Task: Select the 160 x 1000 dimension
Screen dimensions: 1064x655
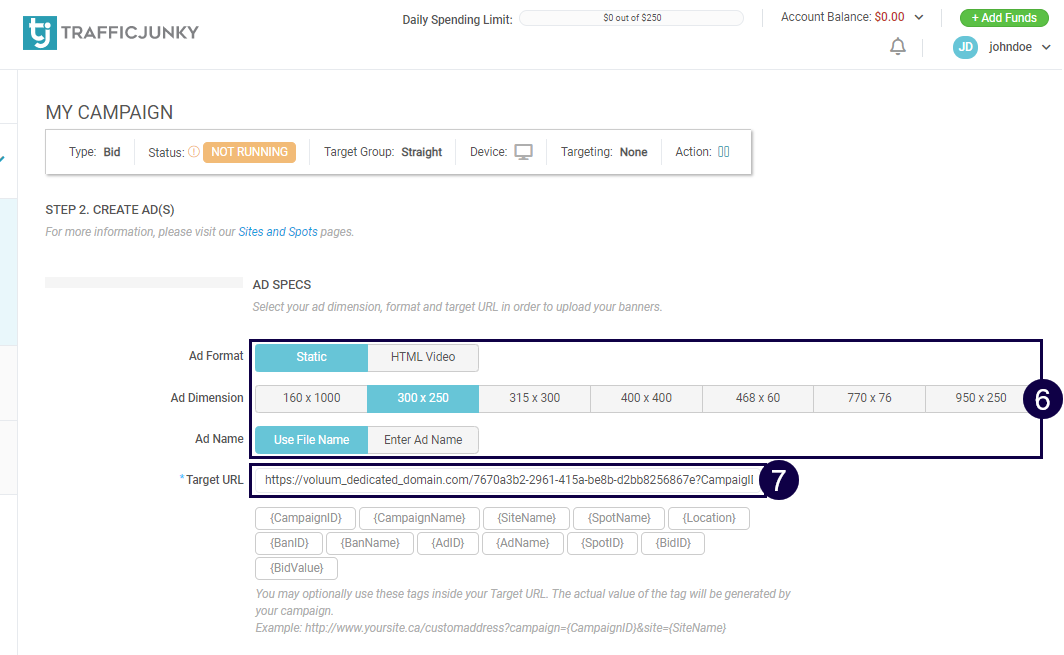Action: [311, 398]
